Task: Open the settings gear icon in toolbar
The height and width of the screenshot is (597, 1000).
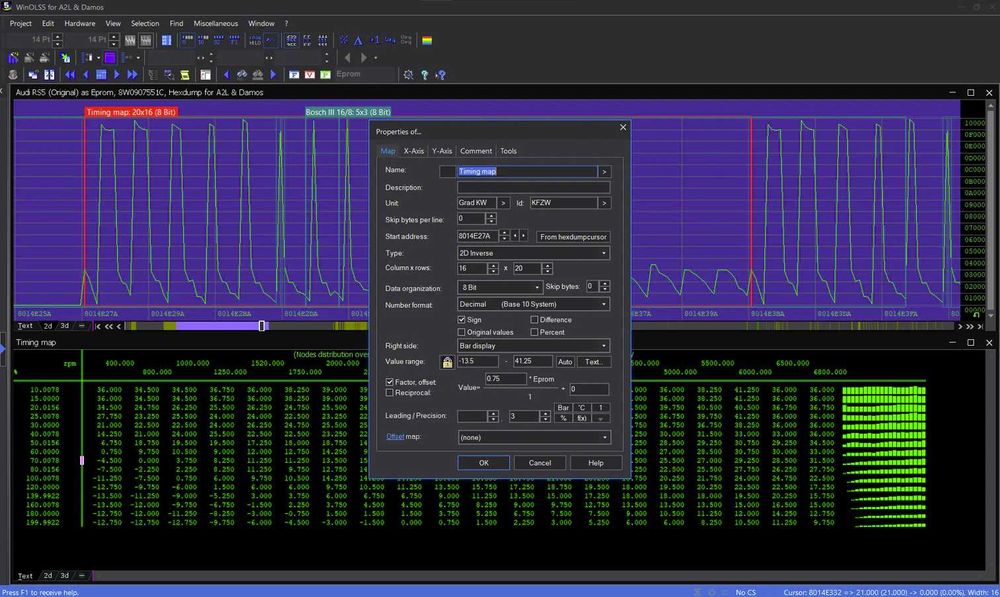Action: point(408,75)
